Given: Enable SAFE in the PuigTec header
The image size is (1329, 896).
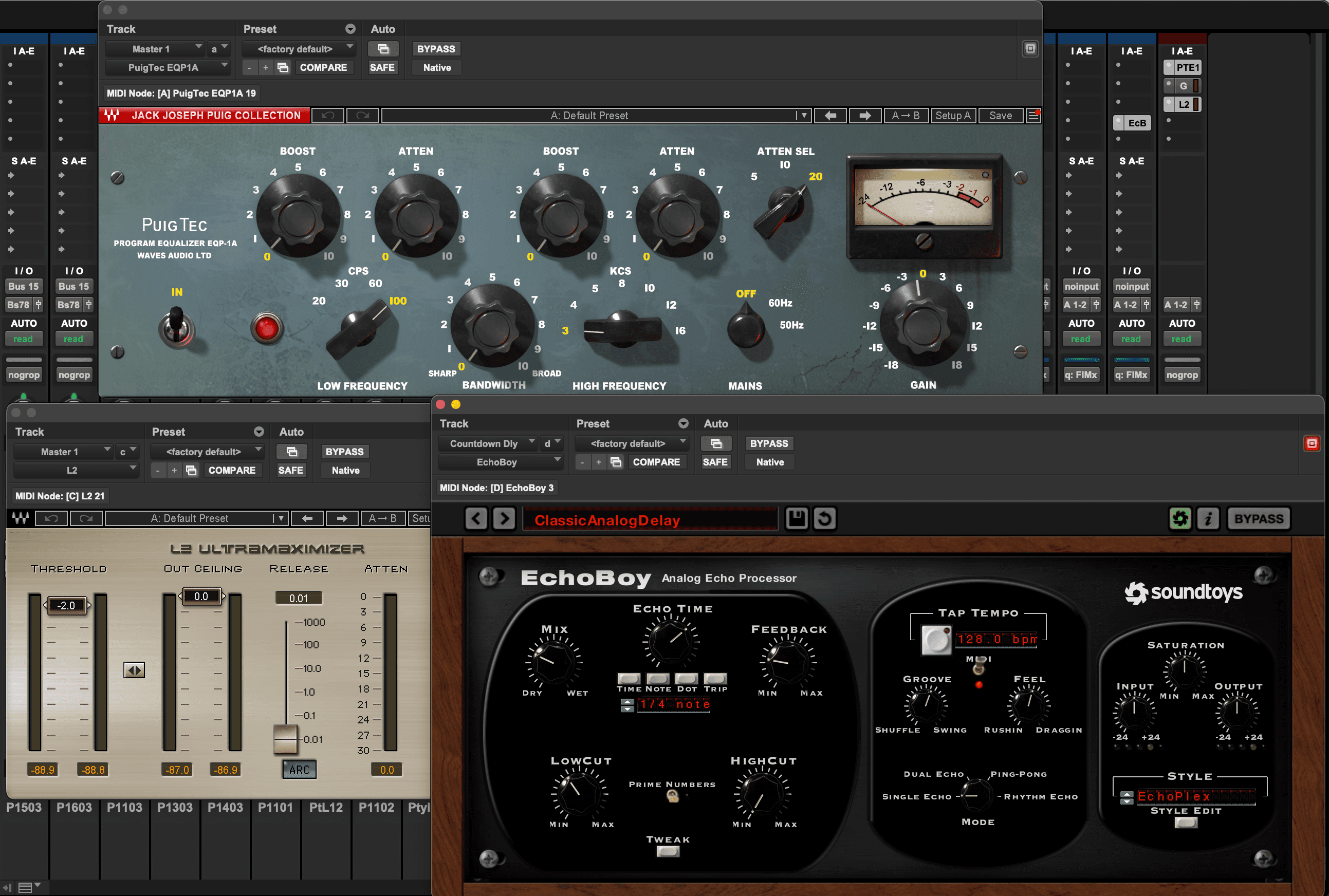Looking at the screenshot, I should coord(382,67).
